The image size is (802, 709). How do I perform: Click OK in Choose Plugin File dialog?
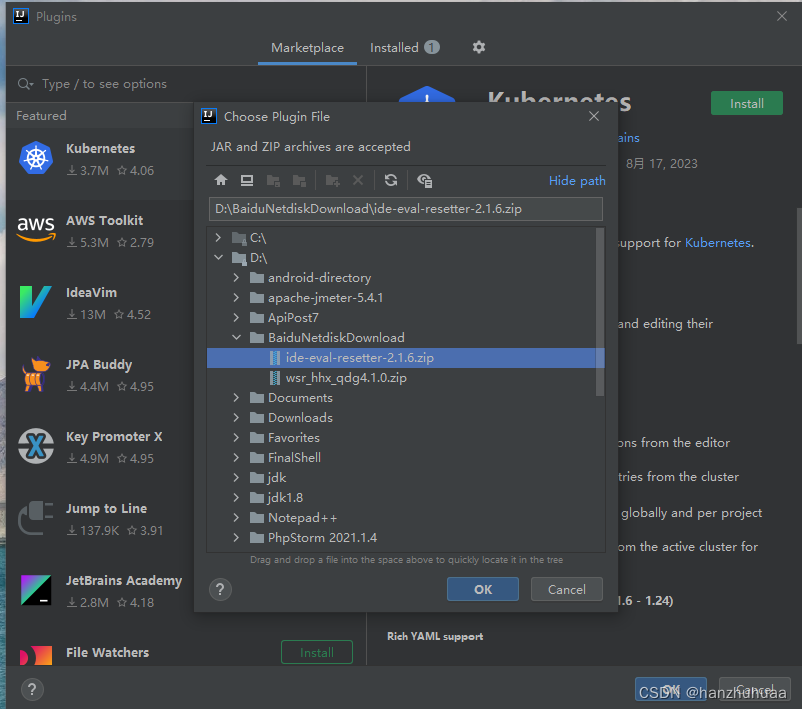(482, 589)
